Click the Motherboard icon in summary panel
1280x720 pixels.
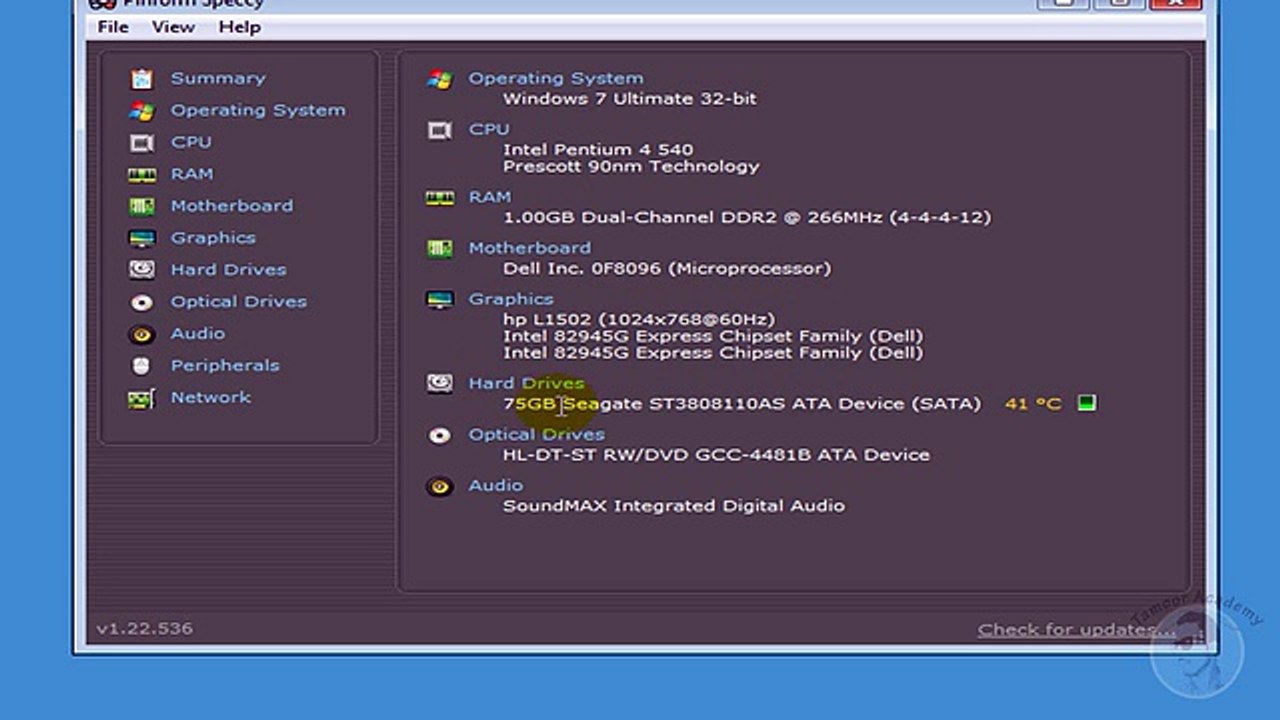tap(439, 248)
